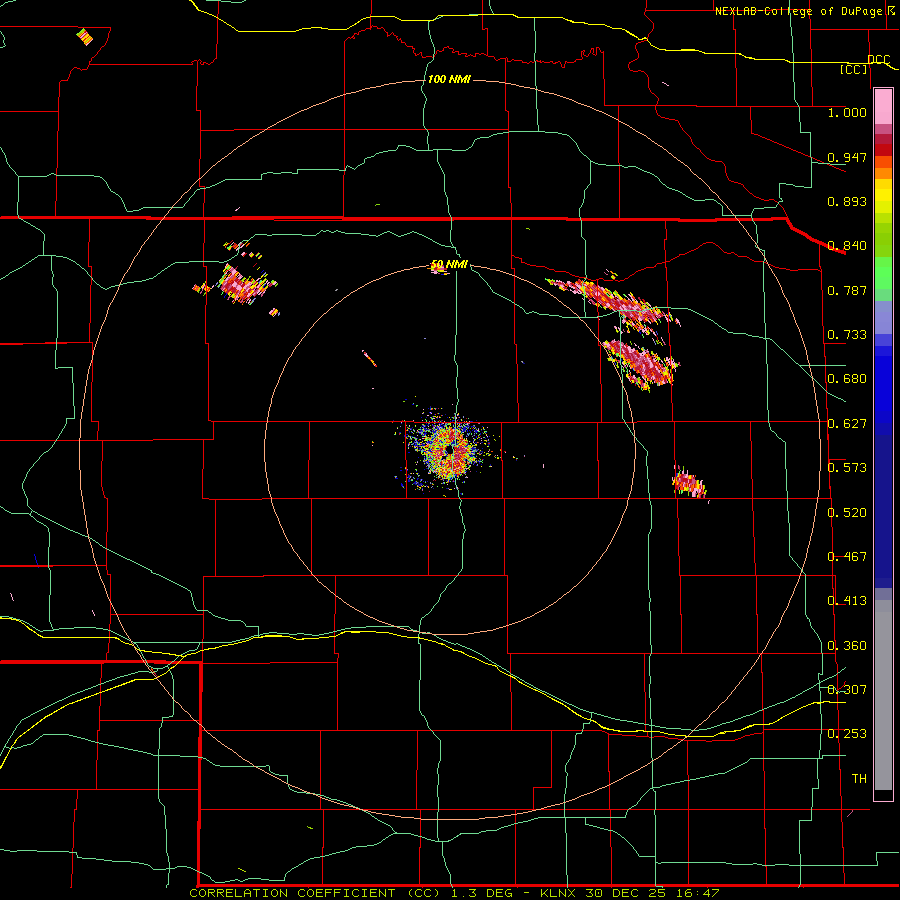
Task: Click the 100 NMI range ring label
Action: click(449, 79)
